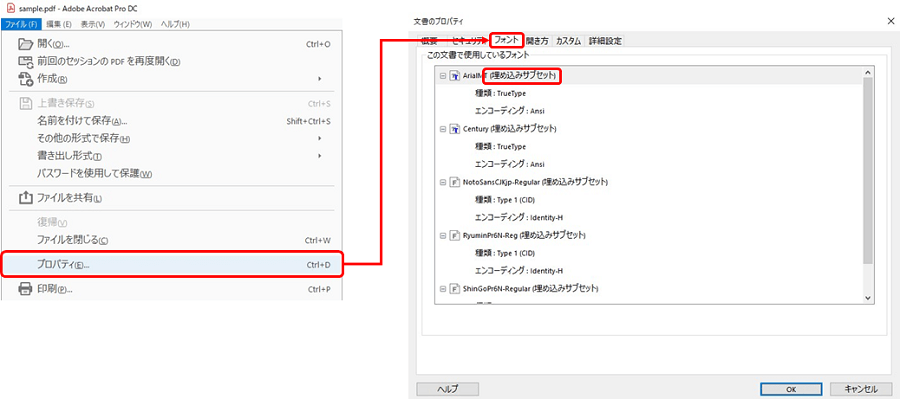
Task: Switch to the 概要 tab
Action: coord(429,41)
